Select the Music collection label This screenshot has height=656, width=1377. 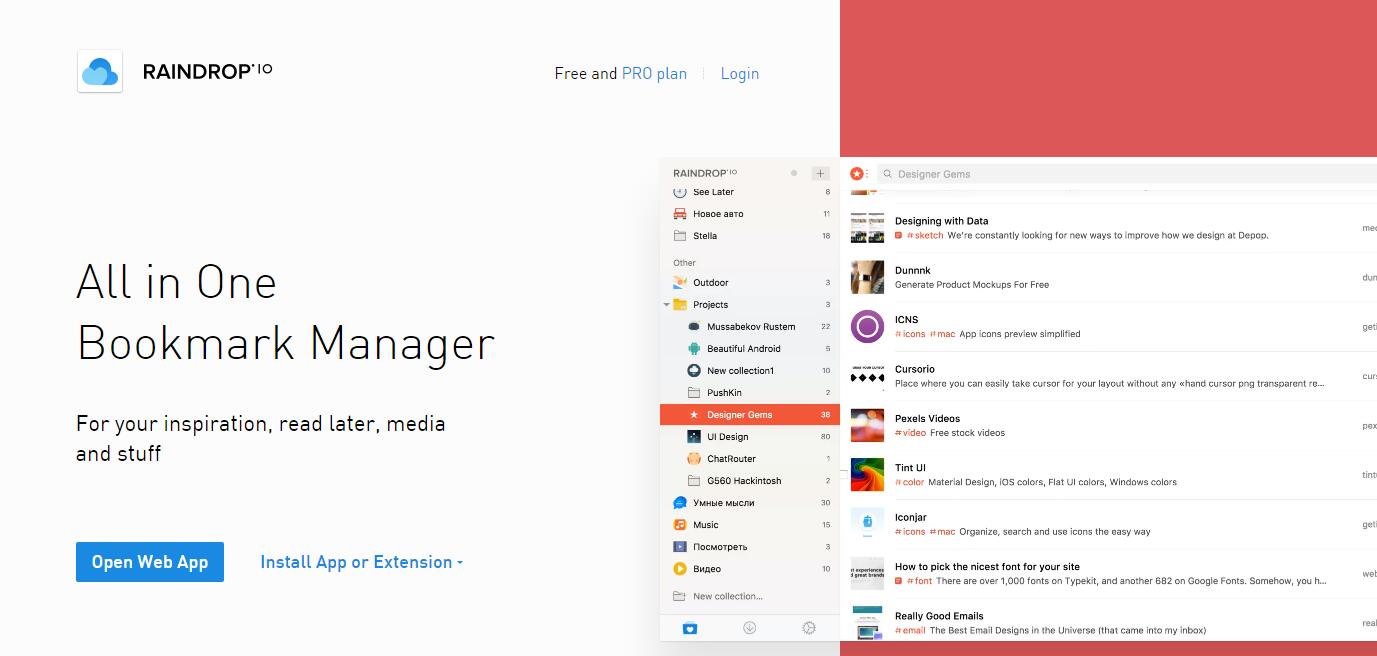(x=706, y=525)
